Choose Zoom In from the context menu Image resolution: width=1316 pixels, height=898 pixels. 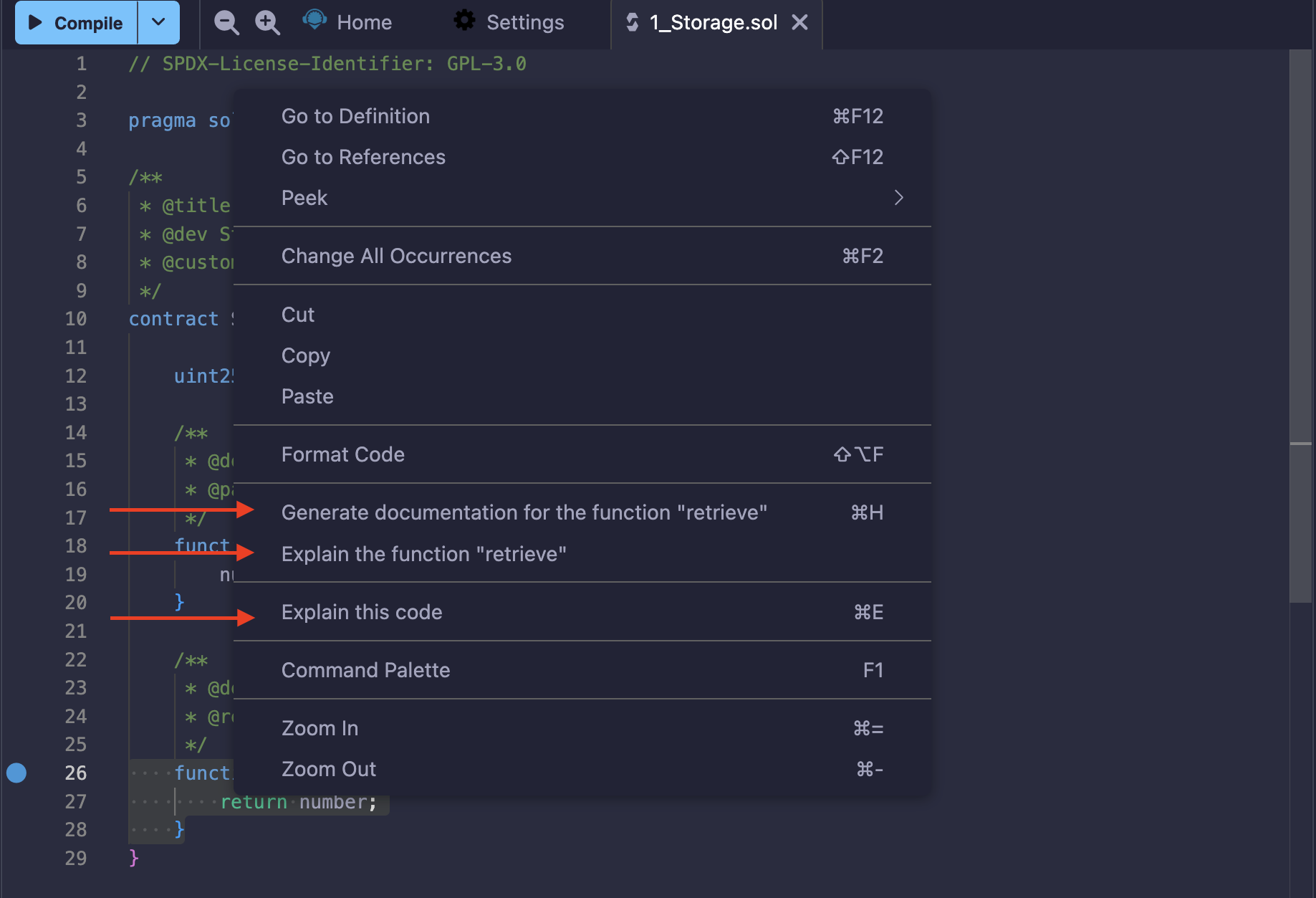pyautogui.click(x=582, y=728)
